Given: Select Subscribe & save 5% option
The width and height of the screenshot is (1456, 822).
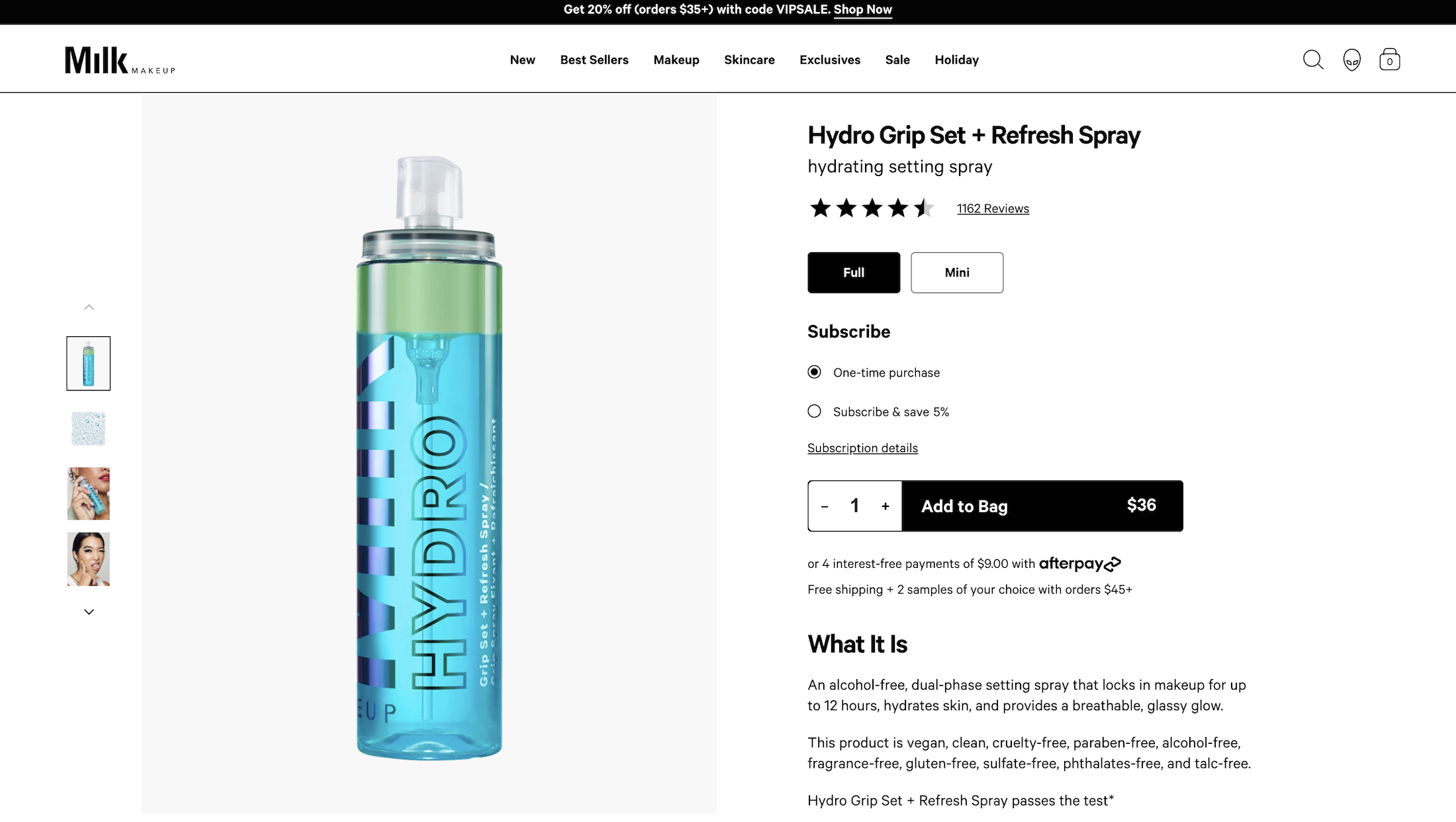Looking at the screenshot, I should pyautogui.click(x=815, y=412).
